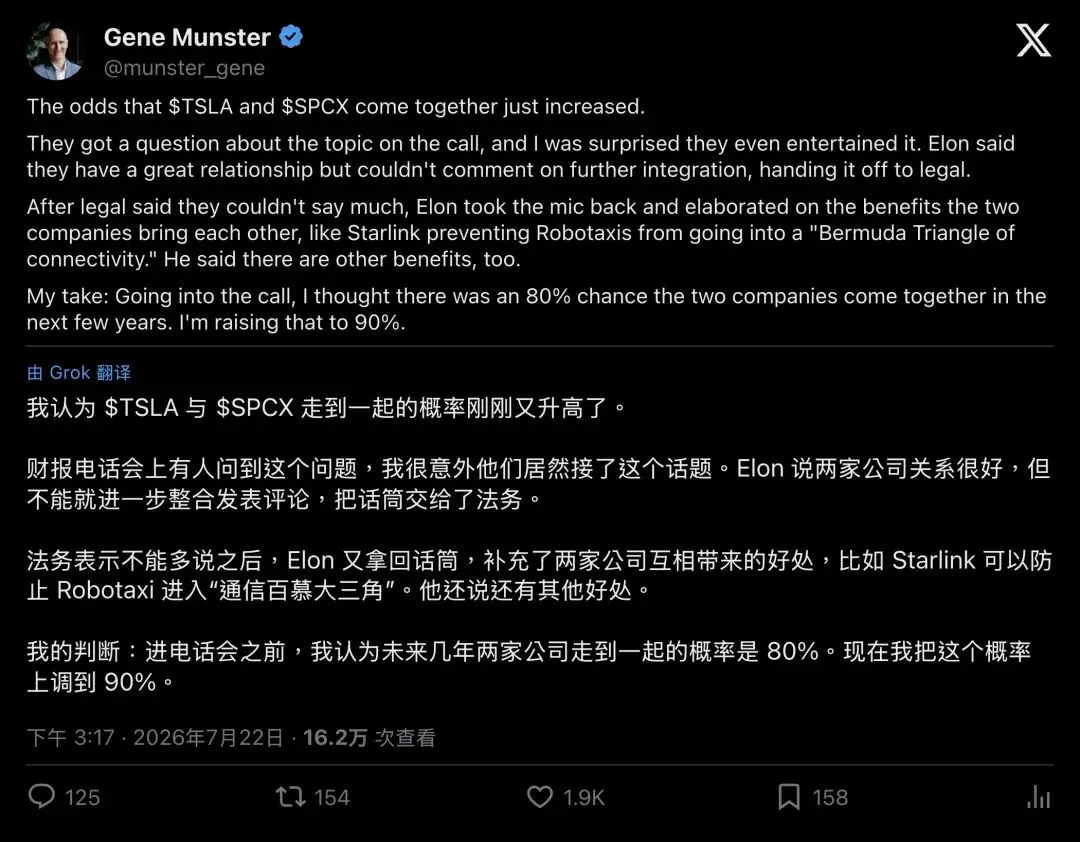Click the 1.9K likes count
This screenshot has width=1080, height=842.
pos(583,798)
